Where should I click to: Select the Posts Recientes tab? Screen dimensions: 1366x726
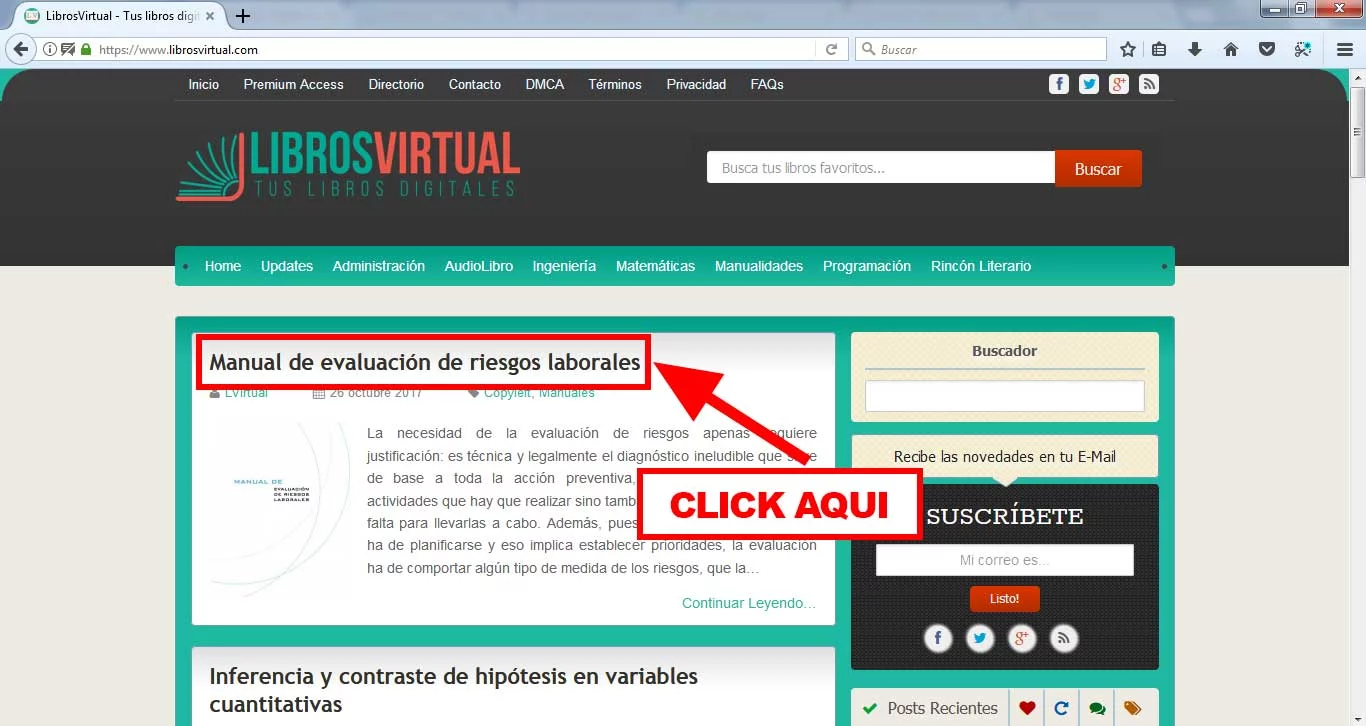click(930, 708)
